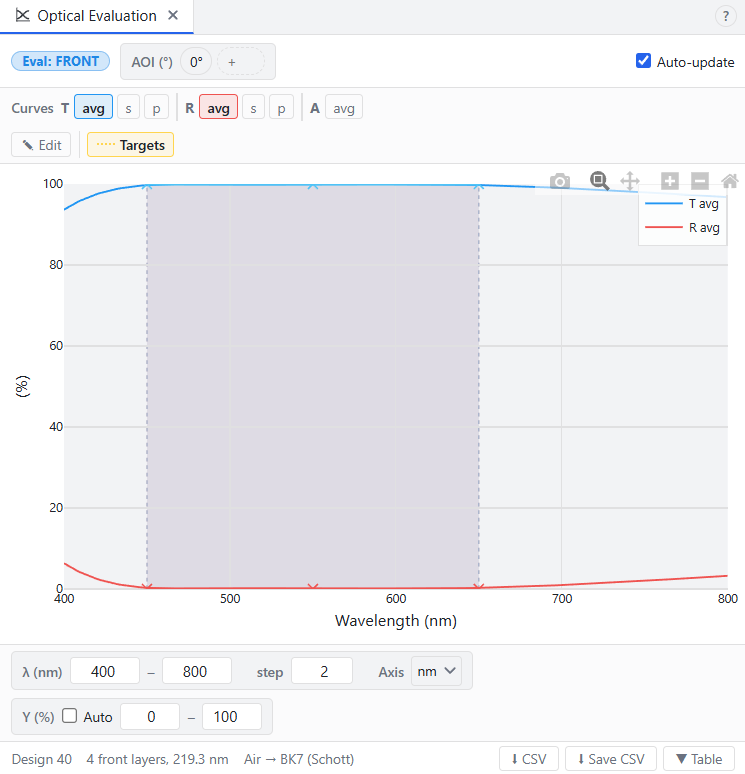
Task: Click the 'Air → BK7 (Schott)' text
Action: (x=299, y=759)
